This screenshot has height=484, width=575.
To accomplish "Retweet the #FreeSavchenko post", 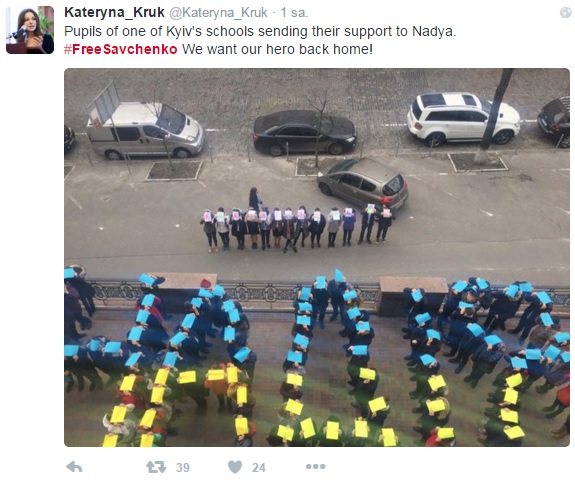I will [156, 467].
